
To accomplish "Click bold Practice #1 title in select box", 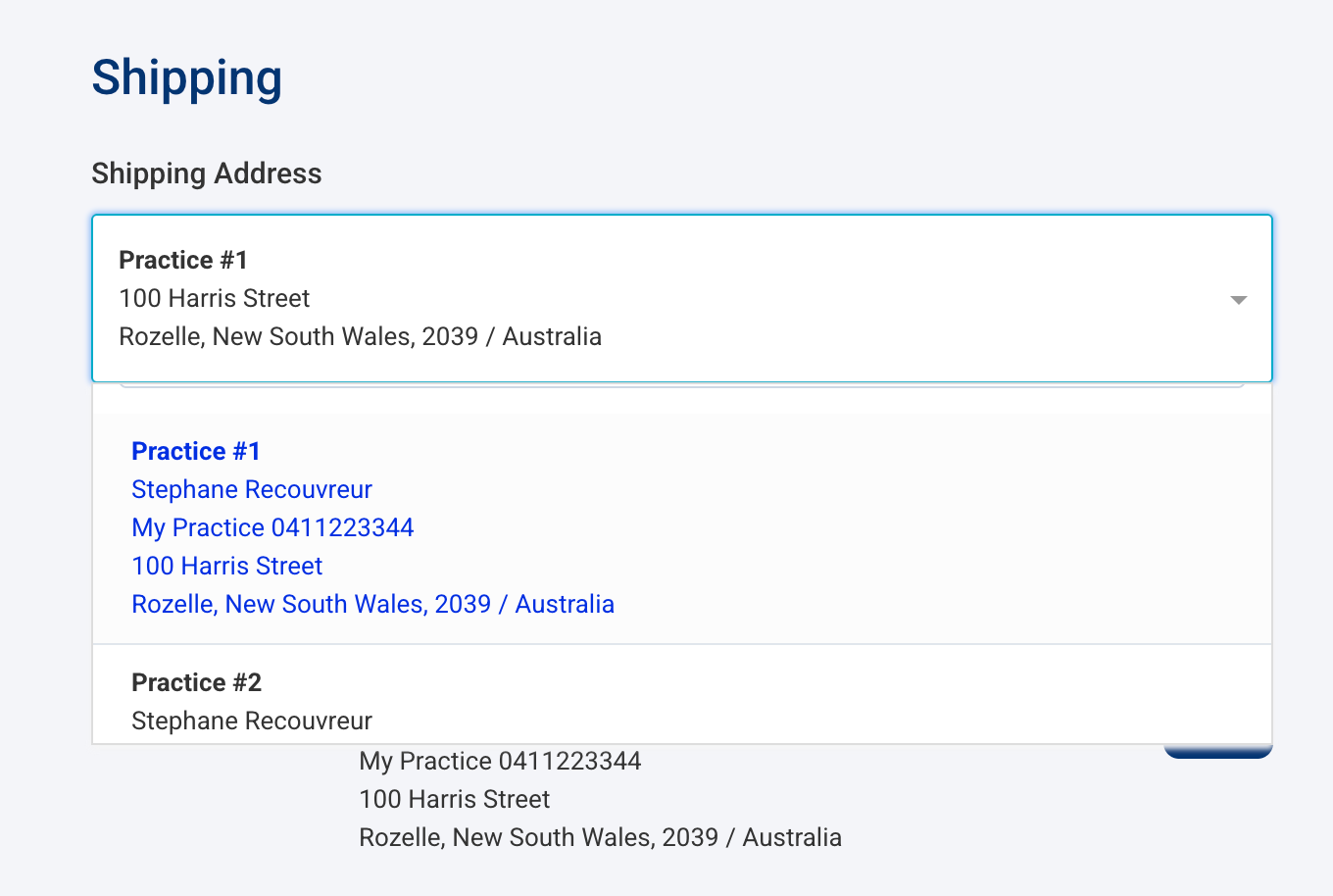I will [183, 260].
